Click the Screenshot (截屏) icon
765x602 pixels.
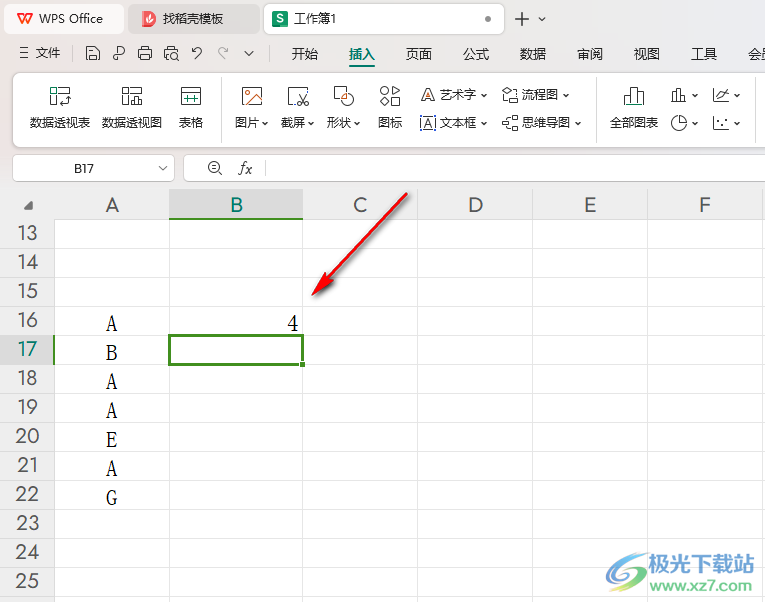298,97
